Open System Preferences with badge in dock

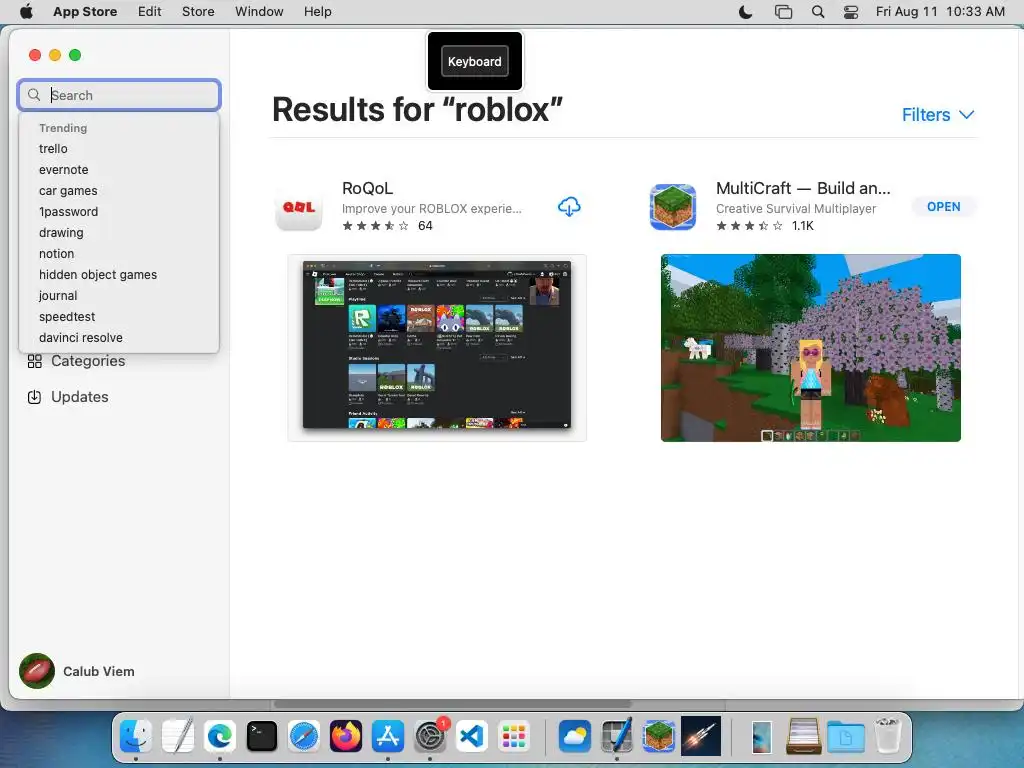point(430,737)
